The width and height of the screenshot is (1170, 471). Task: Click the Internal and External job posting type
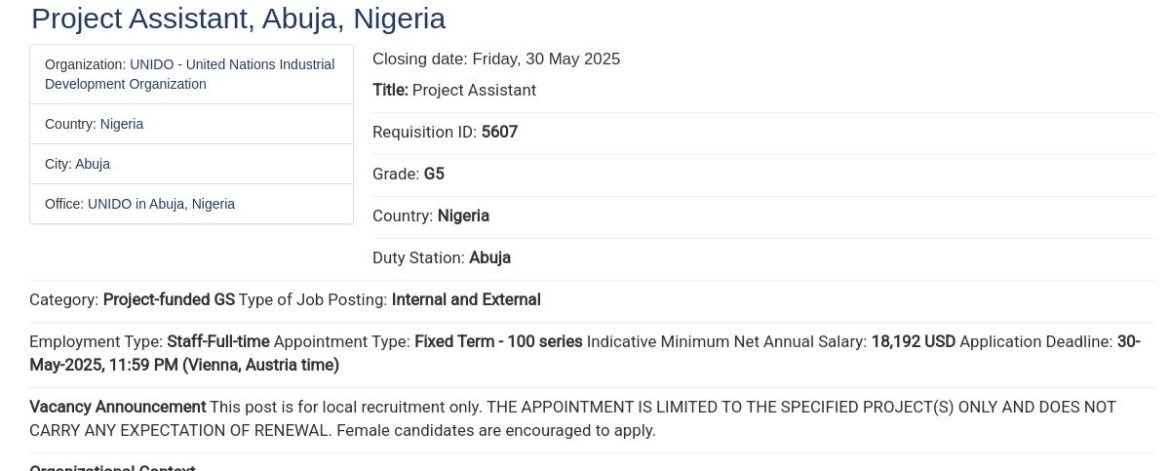click(x=466, y=300)
